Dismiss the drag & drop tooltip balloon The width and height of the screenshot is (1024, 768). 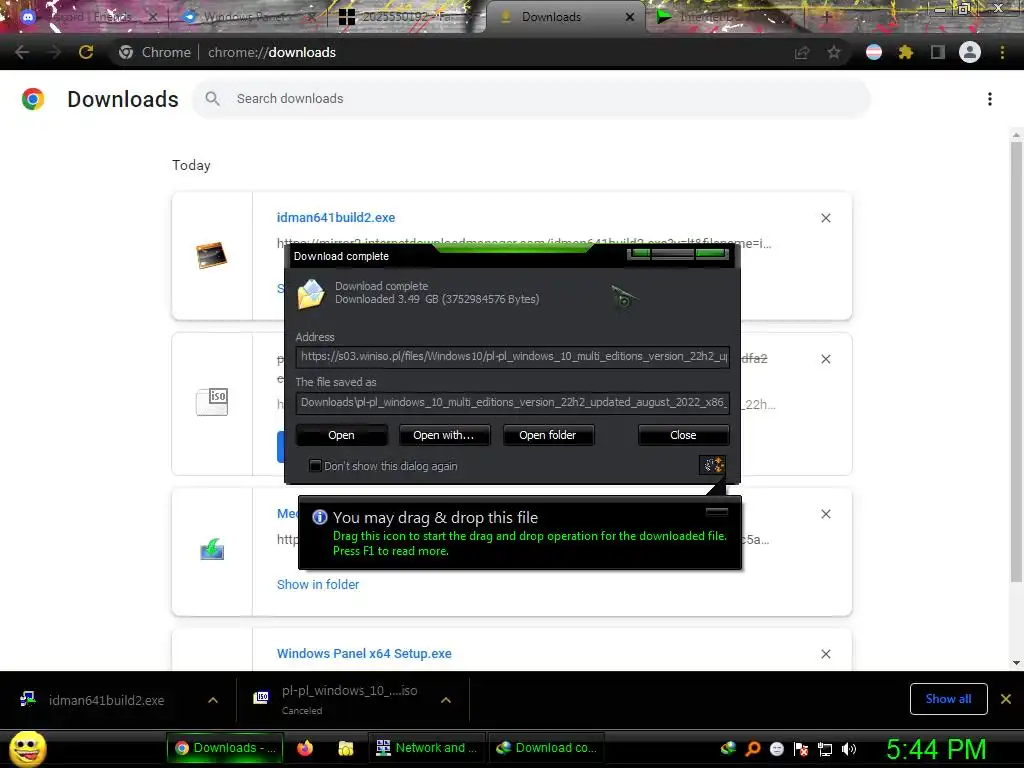716,512
